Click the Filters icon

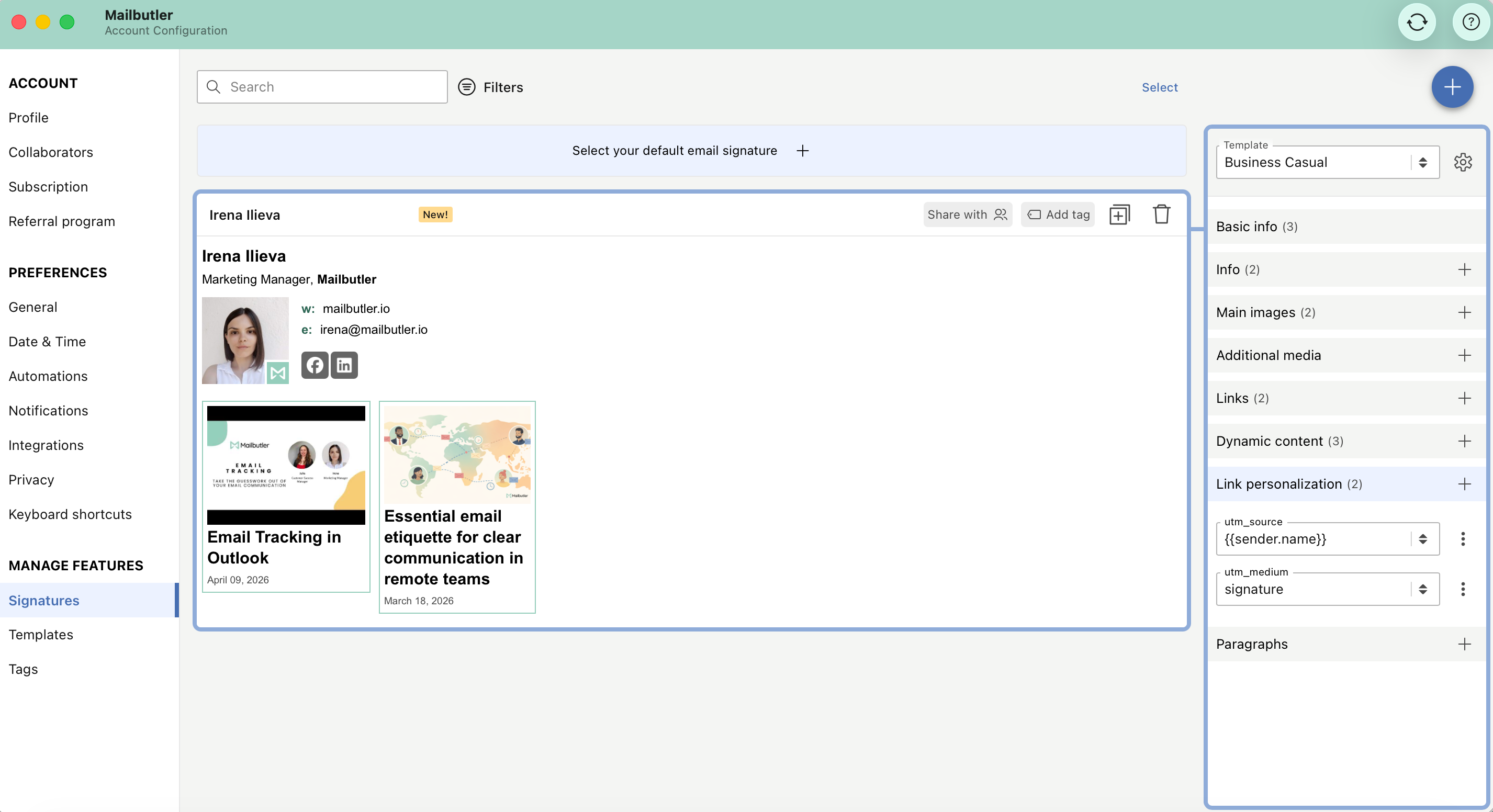click(x=467, y=87)
